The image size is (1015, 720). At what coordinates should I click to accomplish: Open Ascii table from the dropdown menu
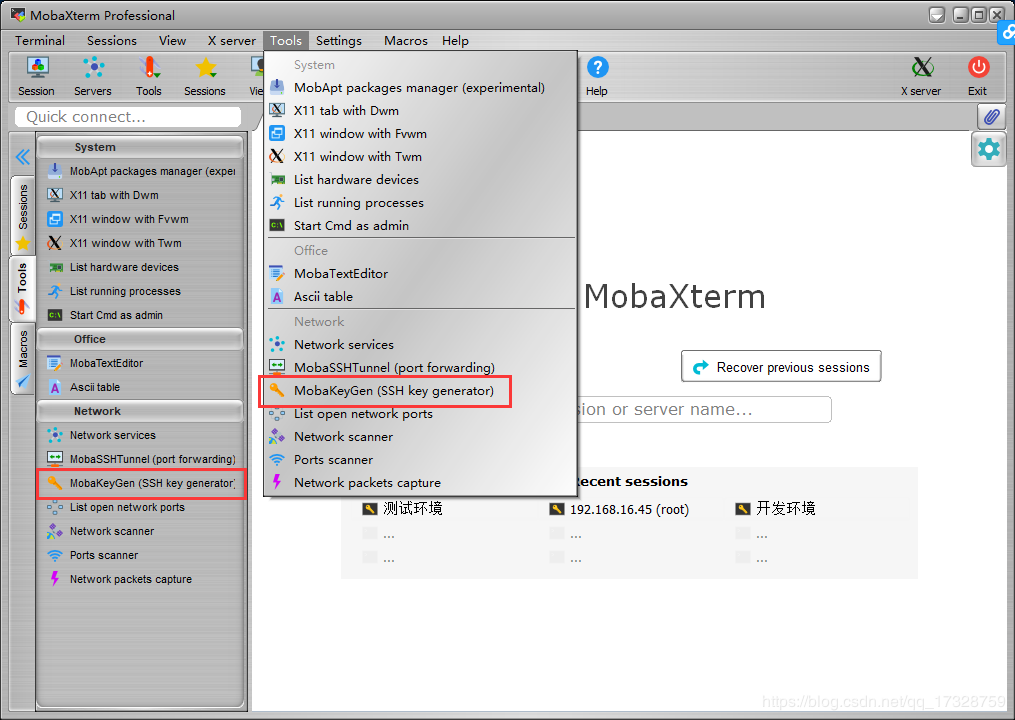(421, 297)
